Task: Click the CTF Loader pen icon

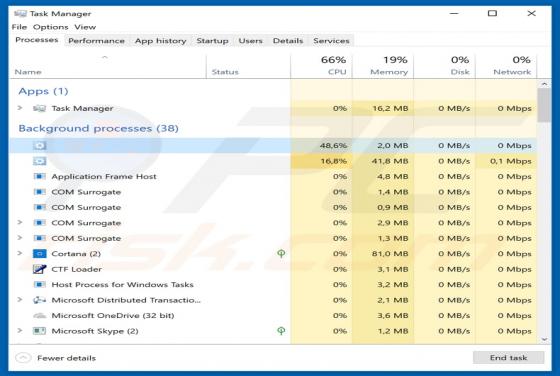Action: (x=39, y=269)
